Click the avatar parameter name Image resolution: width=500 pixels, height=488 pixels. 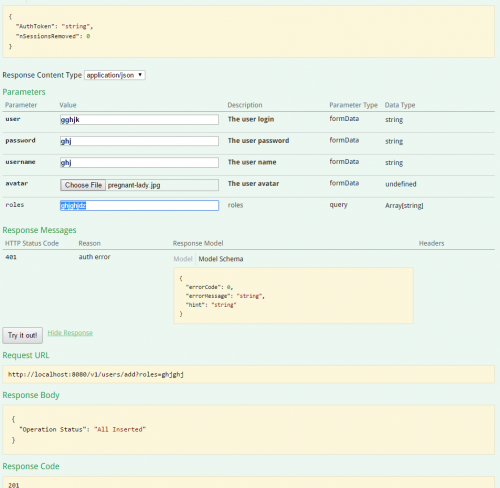click(17, 183)
